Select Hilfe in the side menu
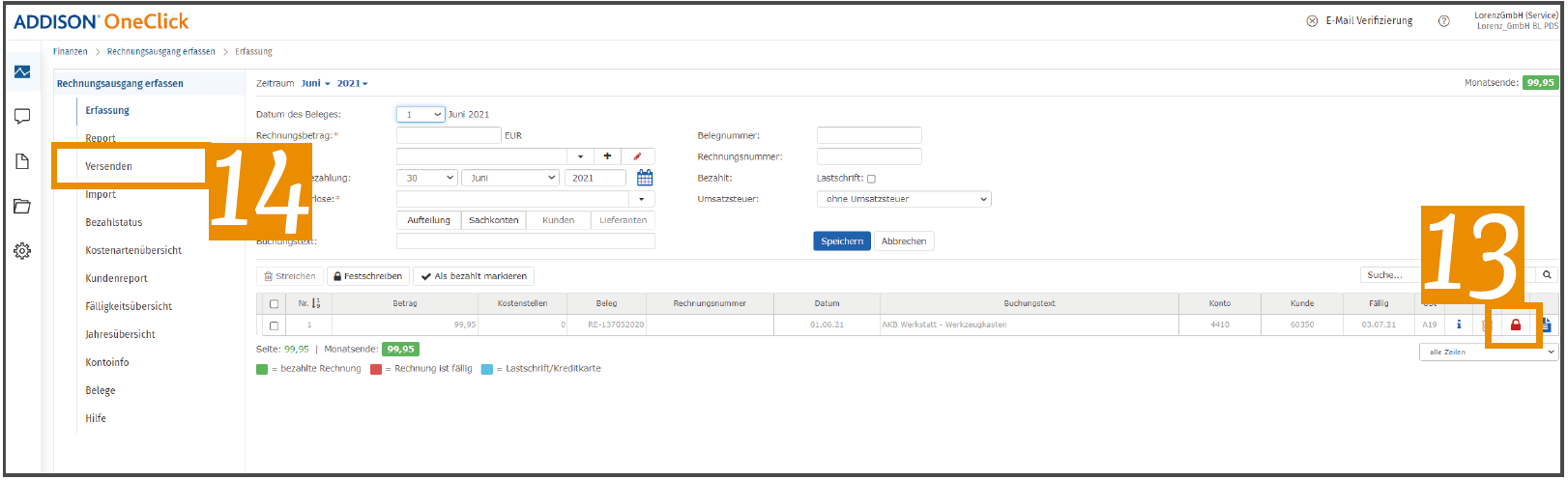1568x480 pixels. pyautogui.click(x=96, y=418)
